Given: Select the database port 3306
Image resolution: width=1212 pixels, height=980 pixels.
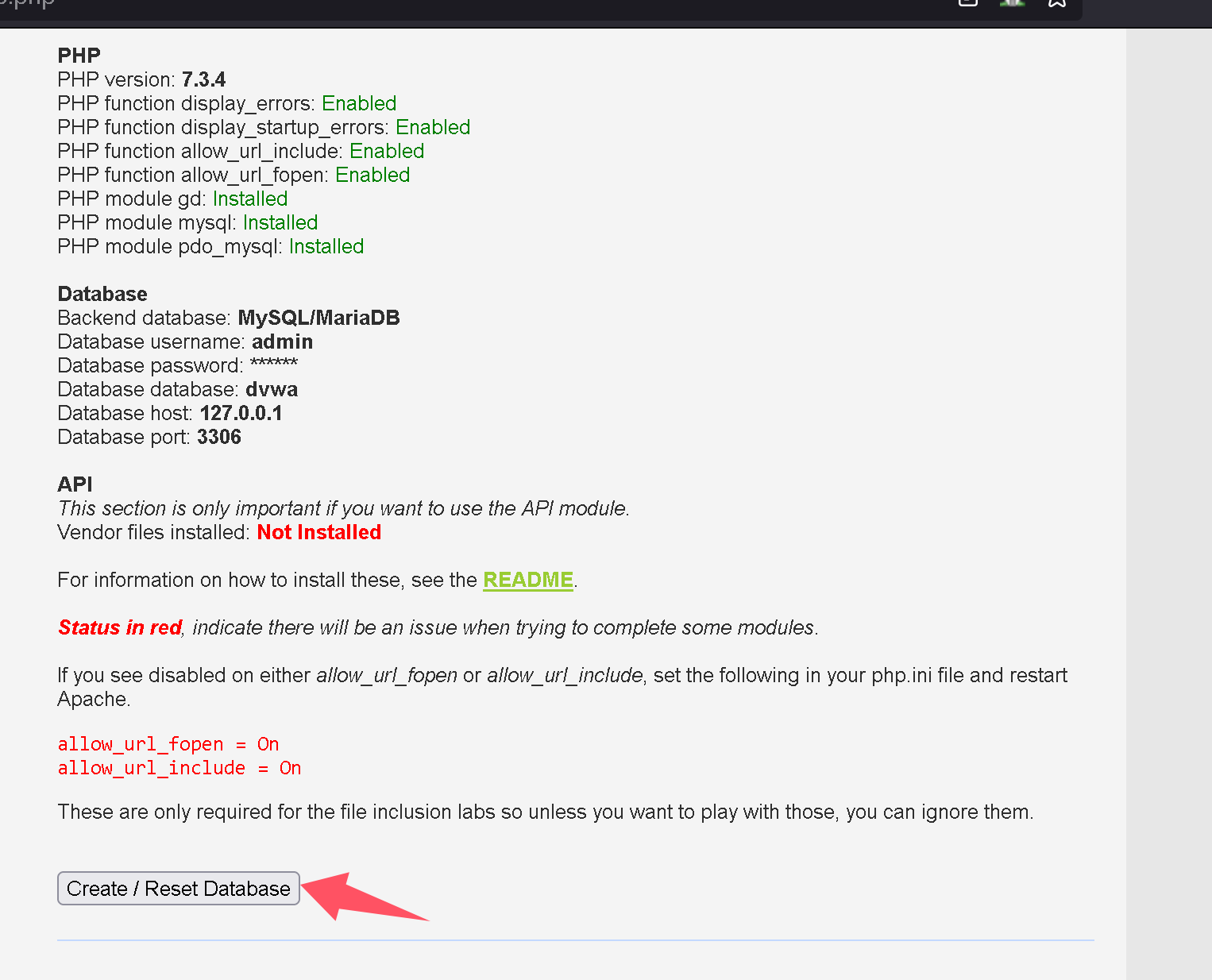Looking at the screenshot, I should tap(219, 437).
